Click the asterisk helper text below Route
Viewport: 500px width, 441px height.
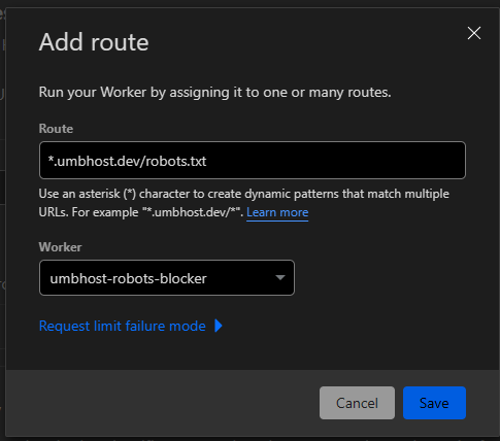tap(244, 203)
